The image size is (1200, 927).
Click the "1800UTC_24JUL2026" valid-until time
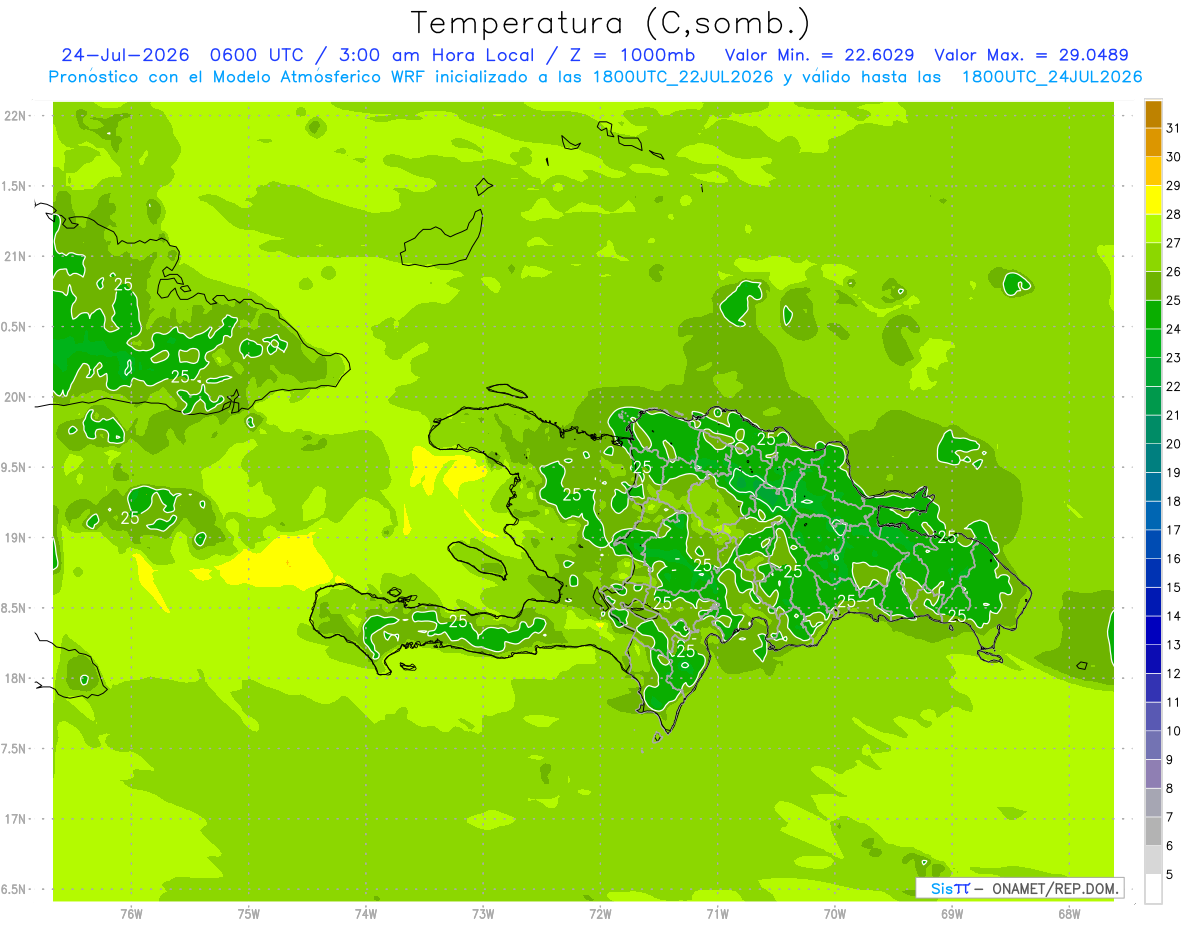1051,77
